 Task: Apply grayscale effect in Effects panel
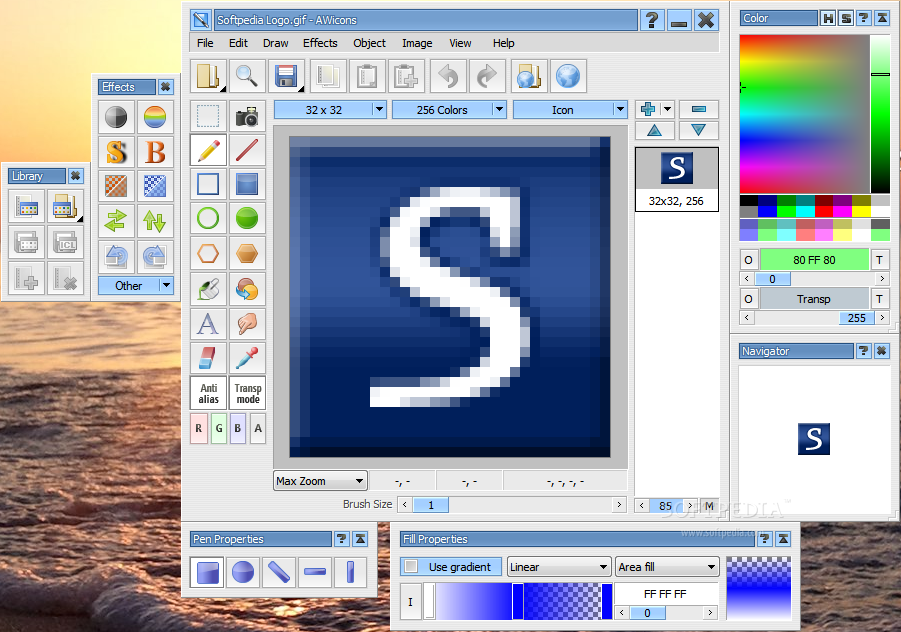116,117
